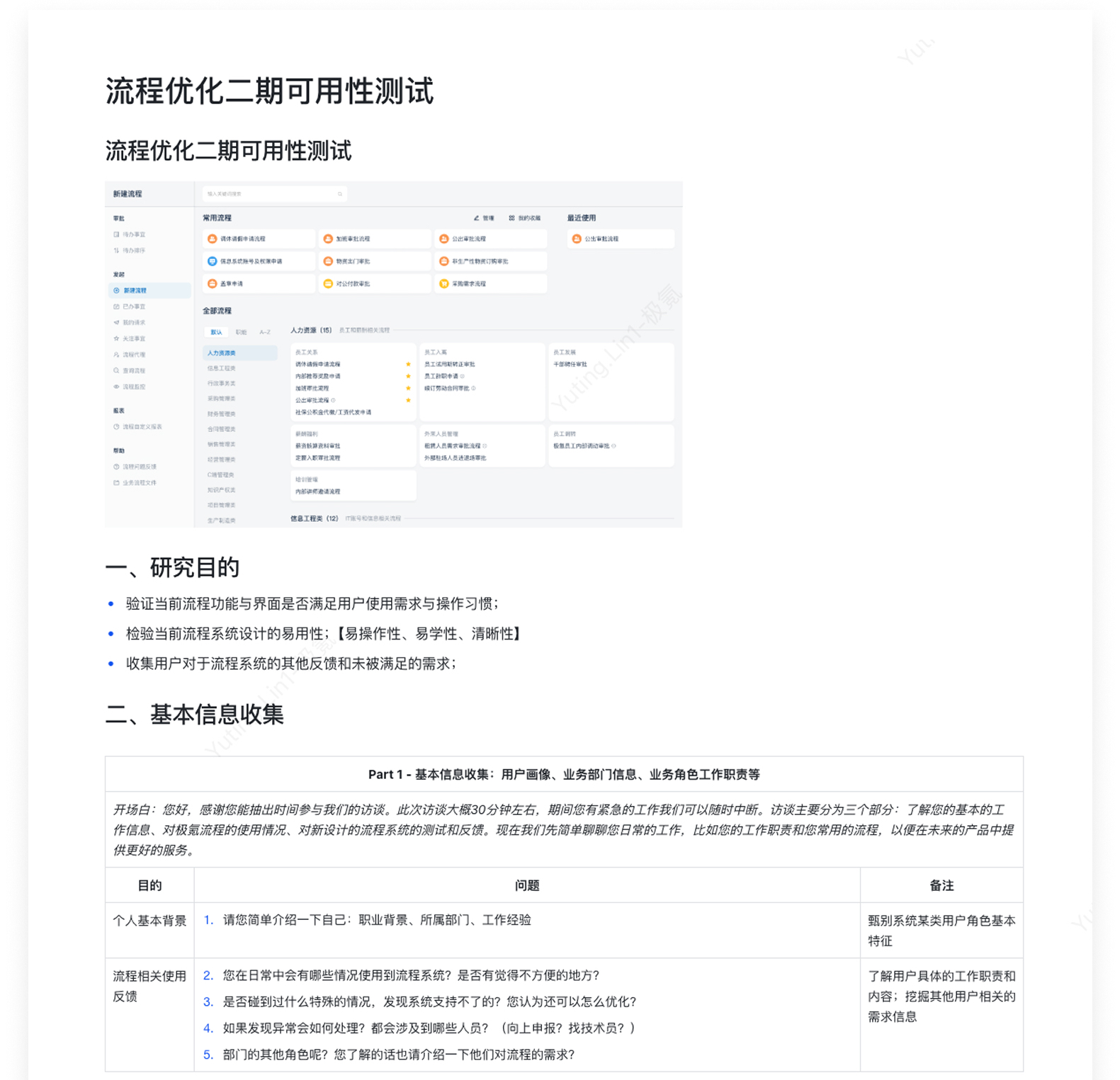1120x1080 pixels.
Task: Click question 1 请您简单介绍一下自己
Action: [376, 920]
